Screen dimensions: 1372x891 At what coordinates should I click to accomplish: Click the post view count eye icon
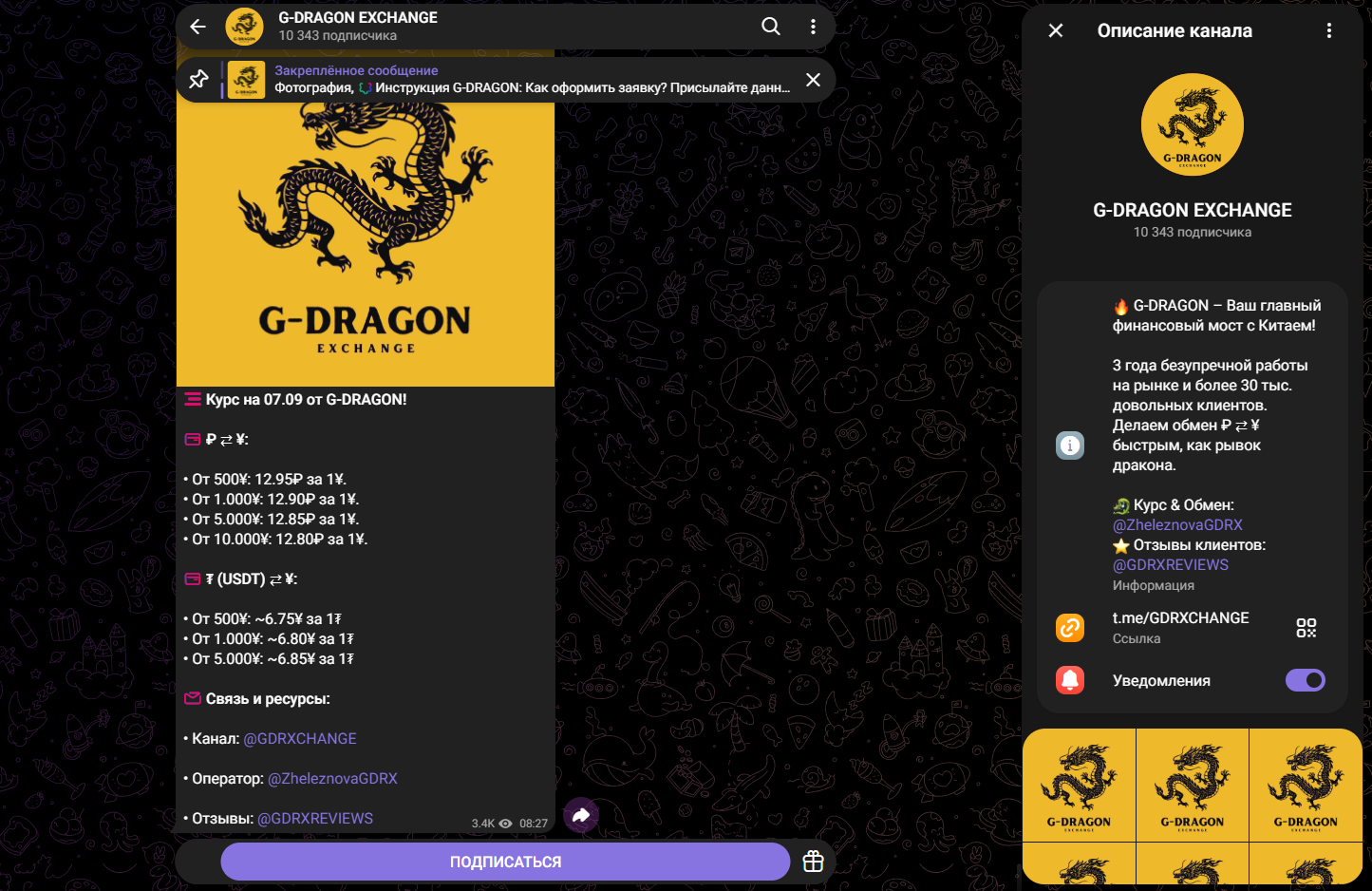(505, 824)
